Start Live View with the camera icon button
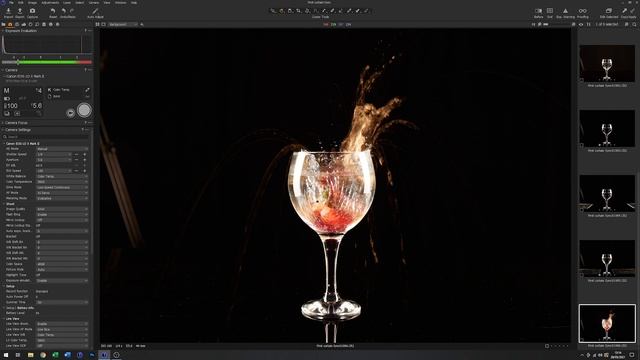 pos(70,113)
